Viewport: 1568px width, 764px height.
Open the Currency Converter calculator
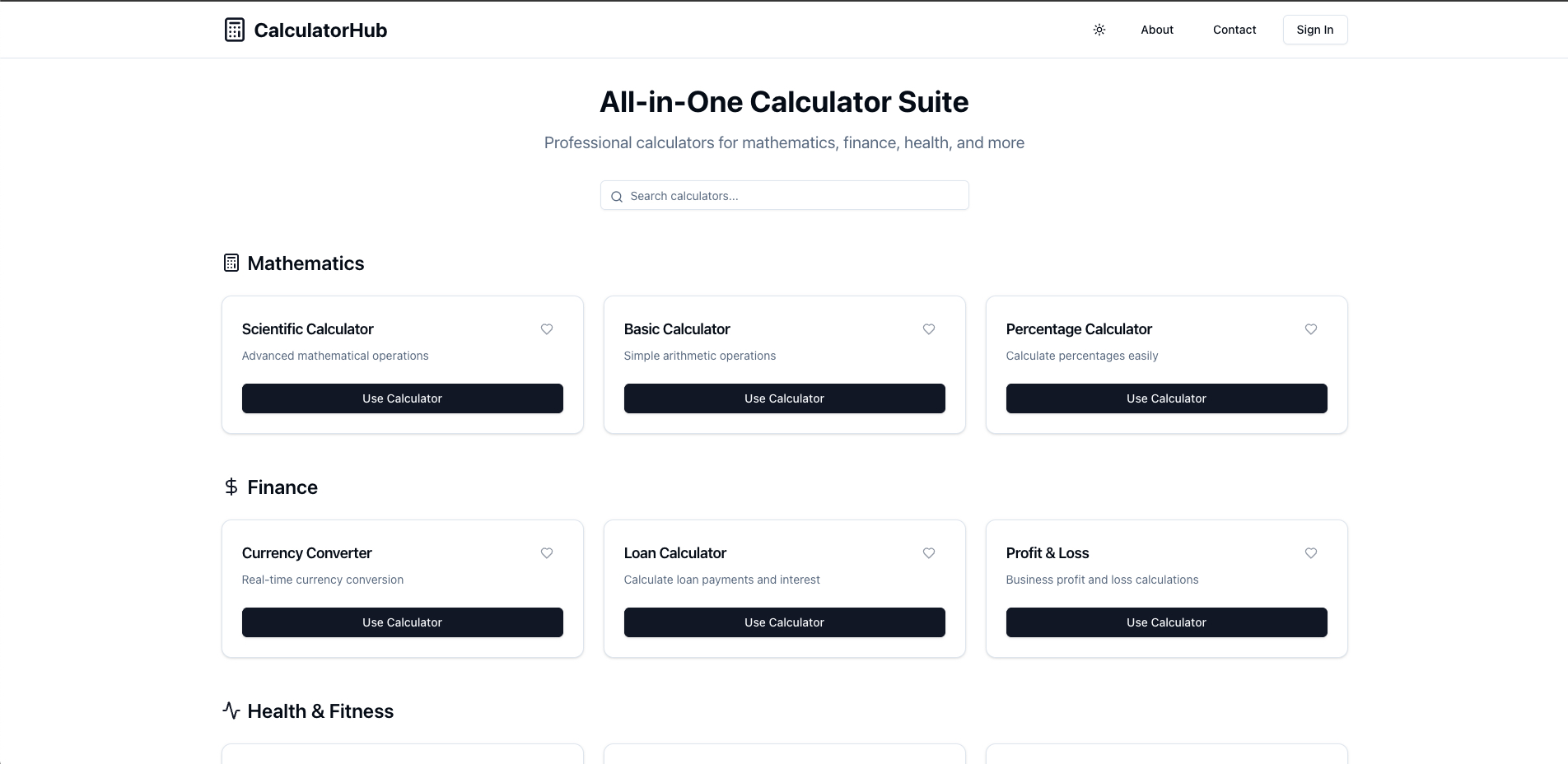pyautogui.click(x=403, y=622)
